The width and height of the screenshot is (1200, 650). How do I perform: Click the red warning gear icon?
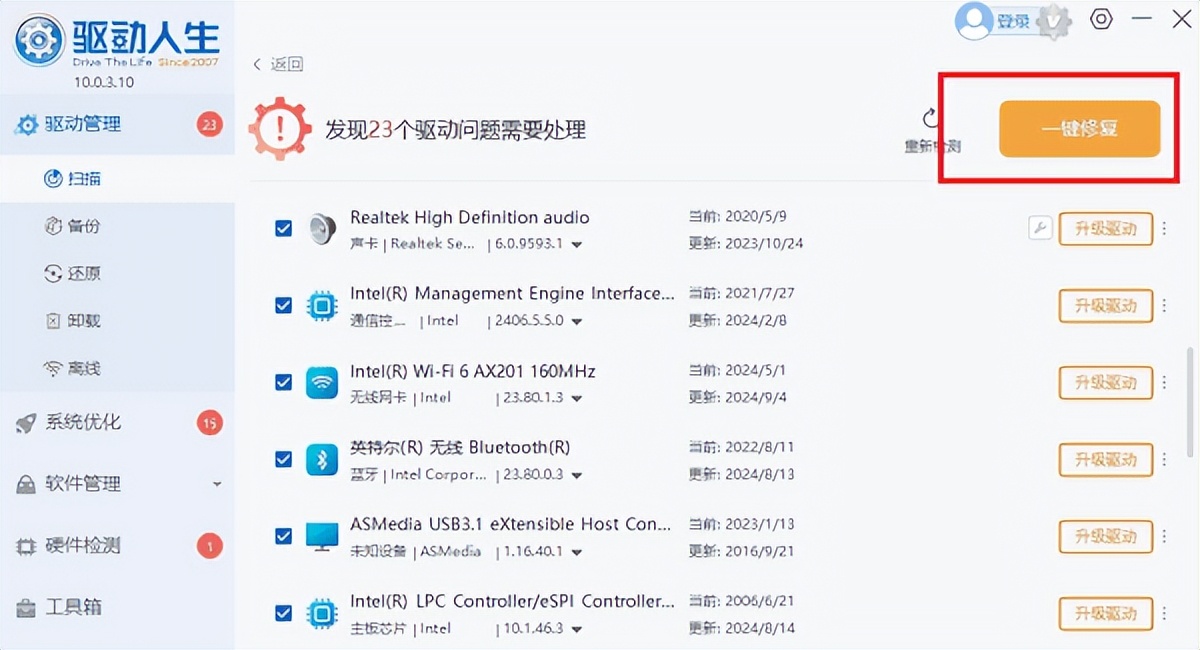[279, 128]
